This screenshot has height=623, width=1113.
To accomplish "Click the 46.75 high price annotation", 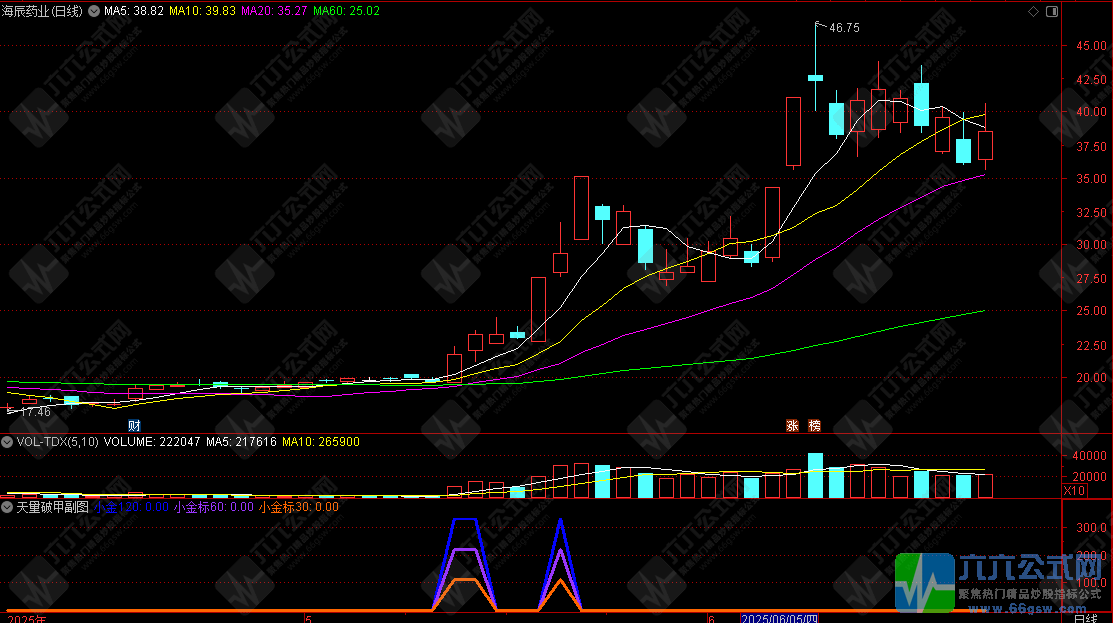I will click(x=844, y=28).
